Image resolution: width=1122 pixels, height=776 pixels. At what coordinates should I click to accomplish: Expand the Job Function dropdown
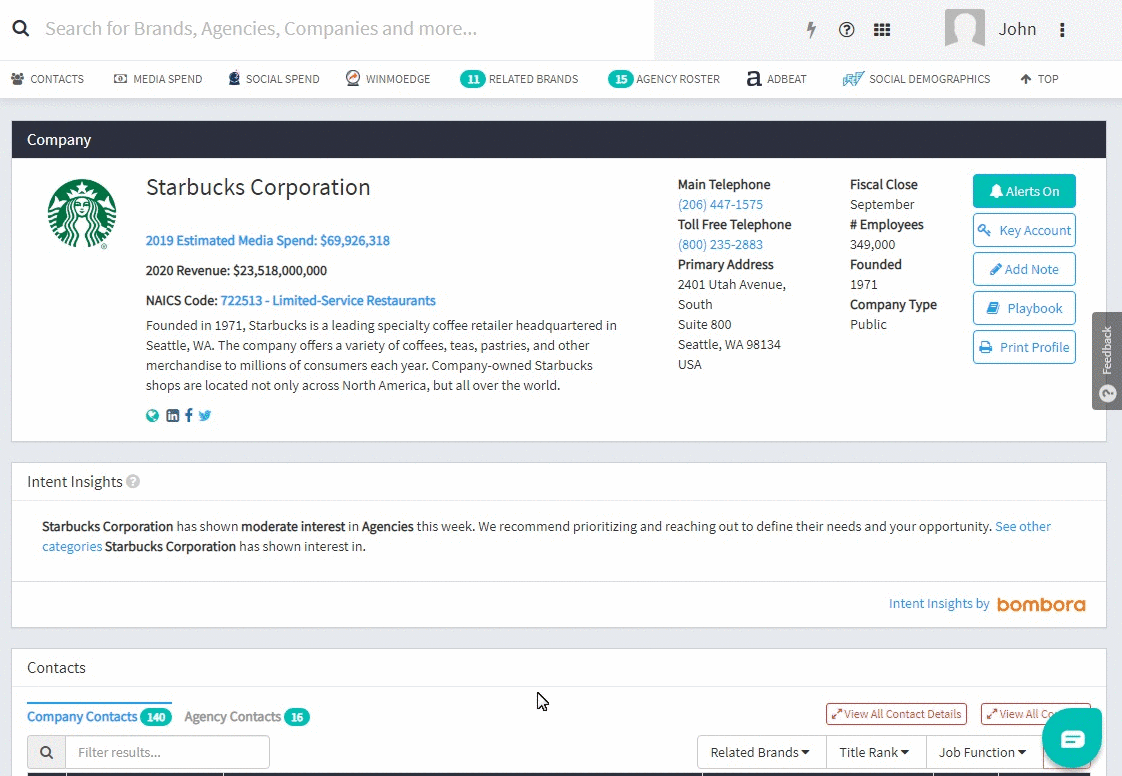point(984,752)
